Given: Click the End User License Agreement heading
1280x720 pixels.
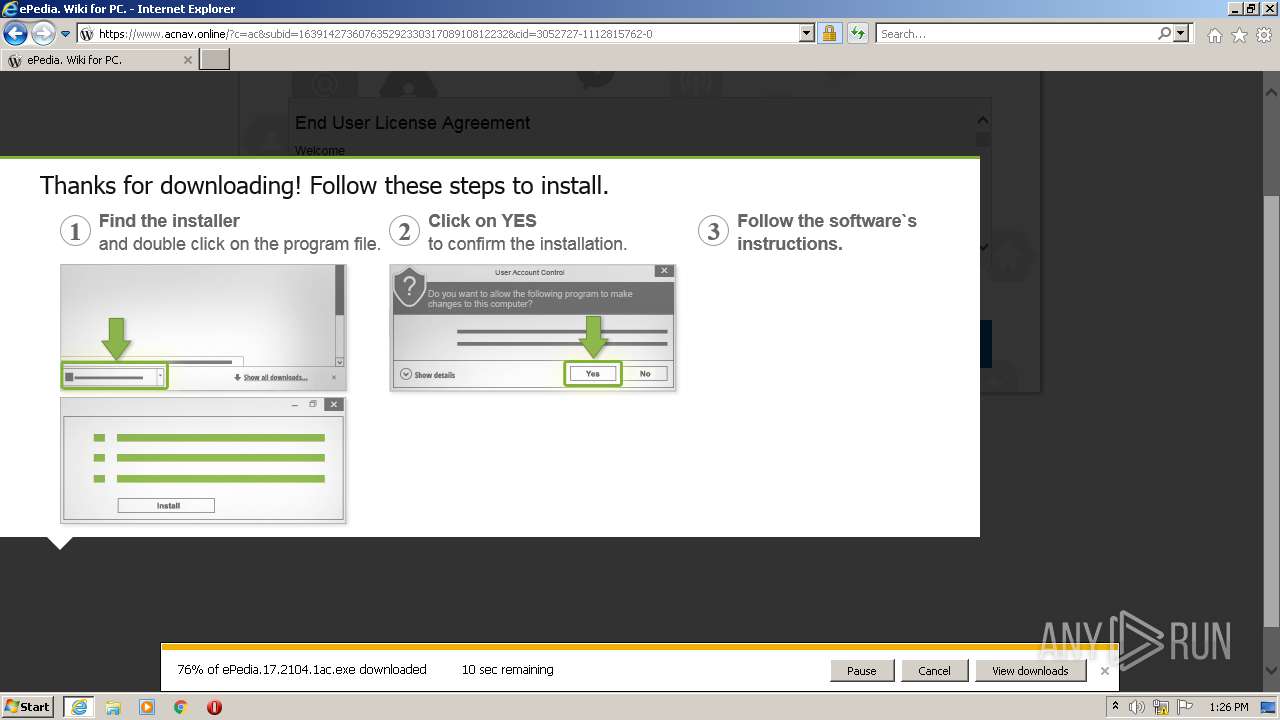Looking at the screenshot, I should pyautogui.click(x=412, y=123).
